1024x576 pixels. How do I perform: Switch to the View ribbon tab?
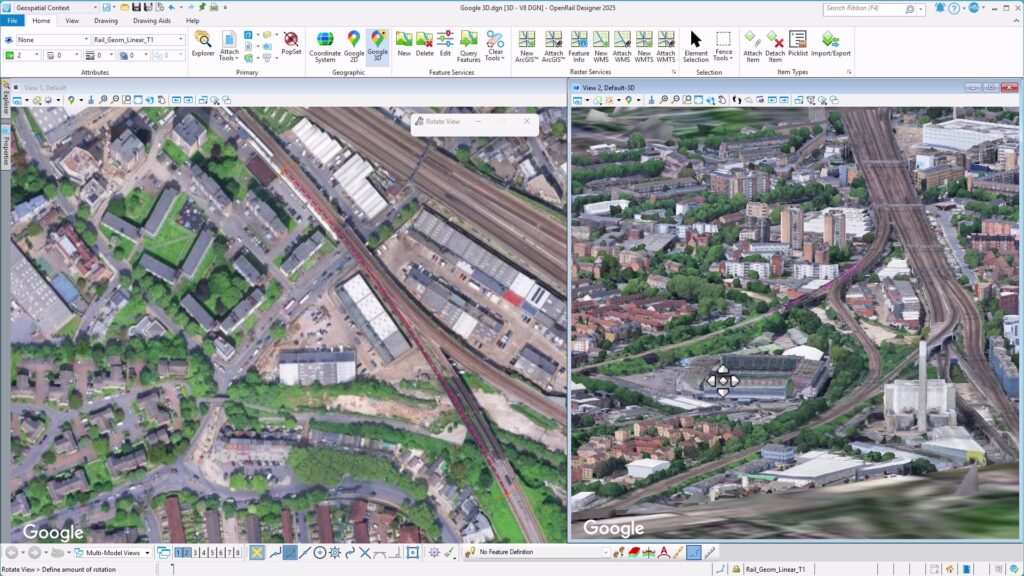tap(72, 21)
